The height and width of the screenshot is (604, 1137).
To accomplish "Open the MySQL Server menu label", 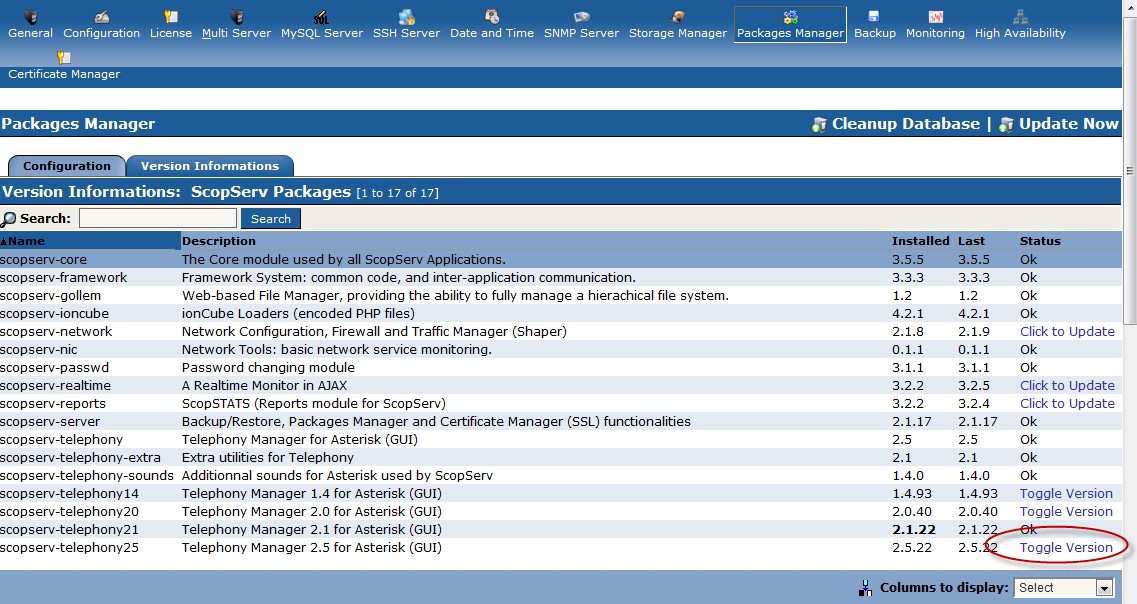I will coord(322,33).
